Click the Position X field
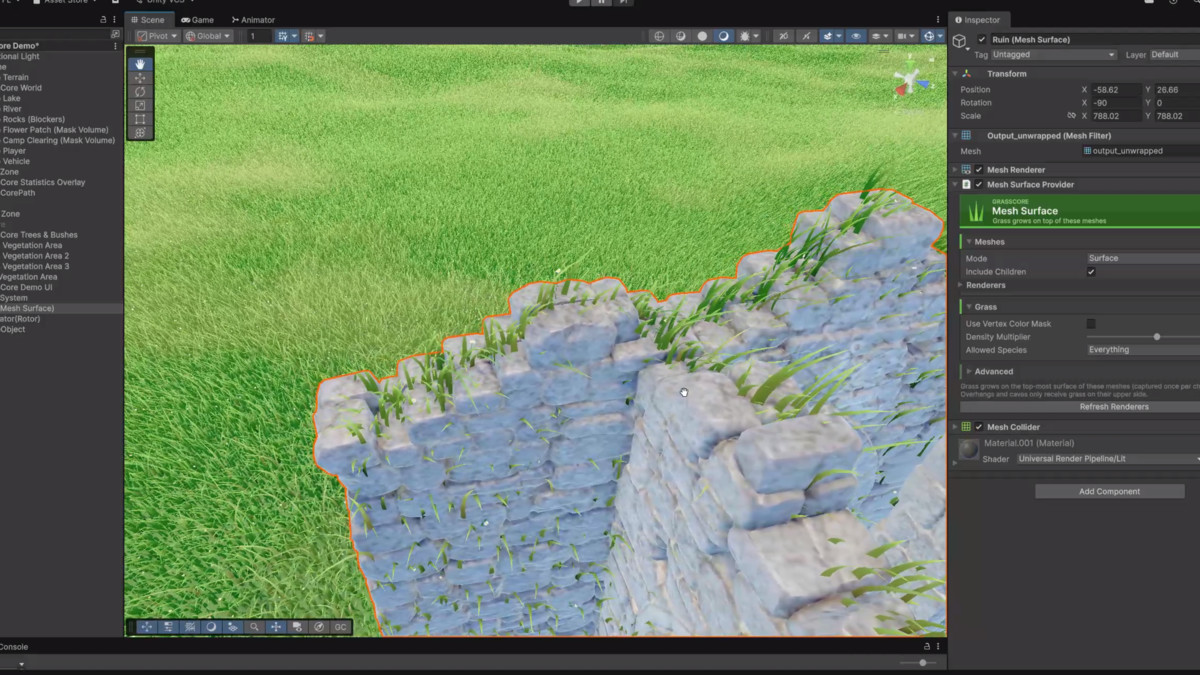Screen dimensions: 1200x675 pos(1115,90)
